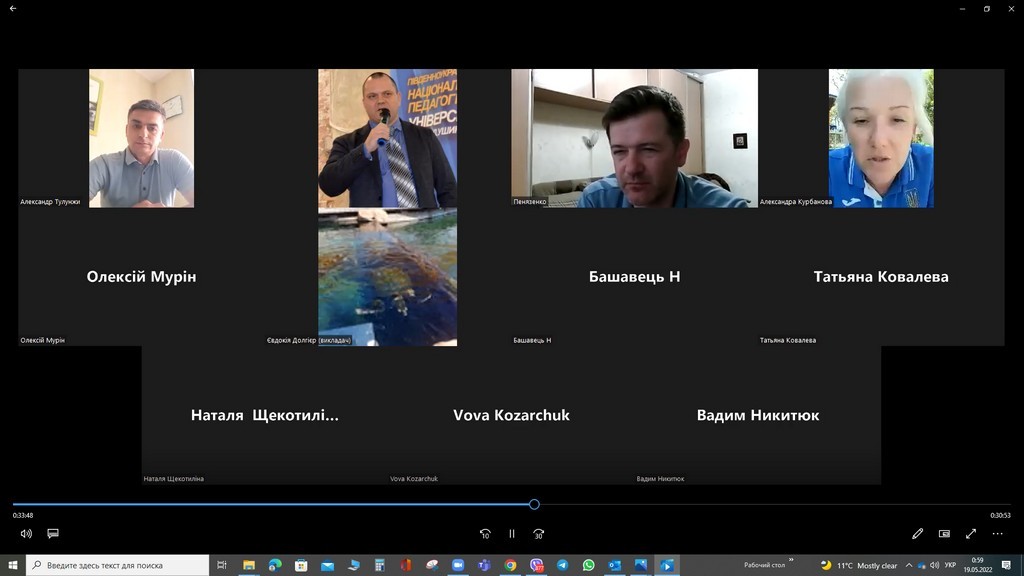Show hidden system tray icons

click(x=908, y=566)
